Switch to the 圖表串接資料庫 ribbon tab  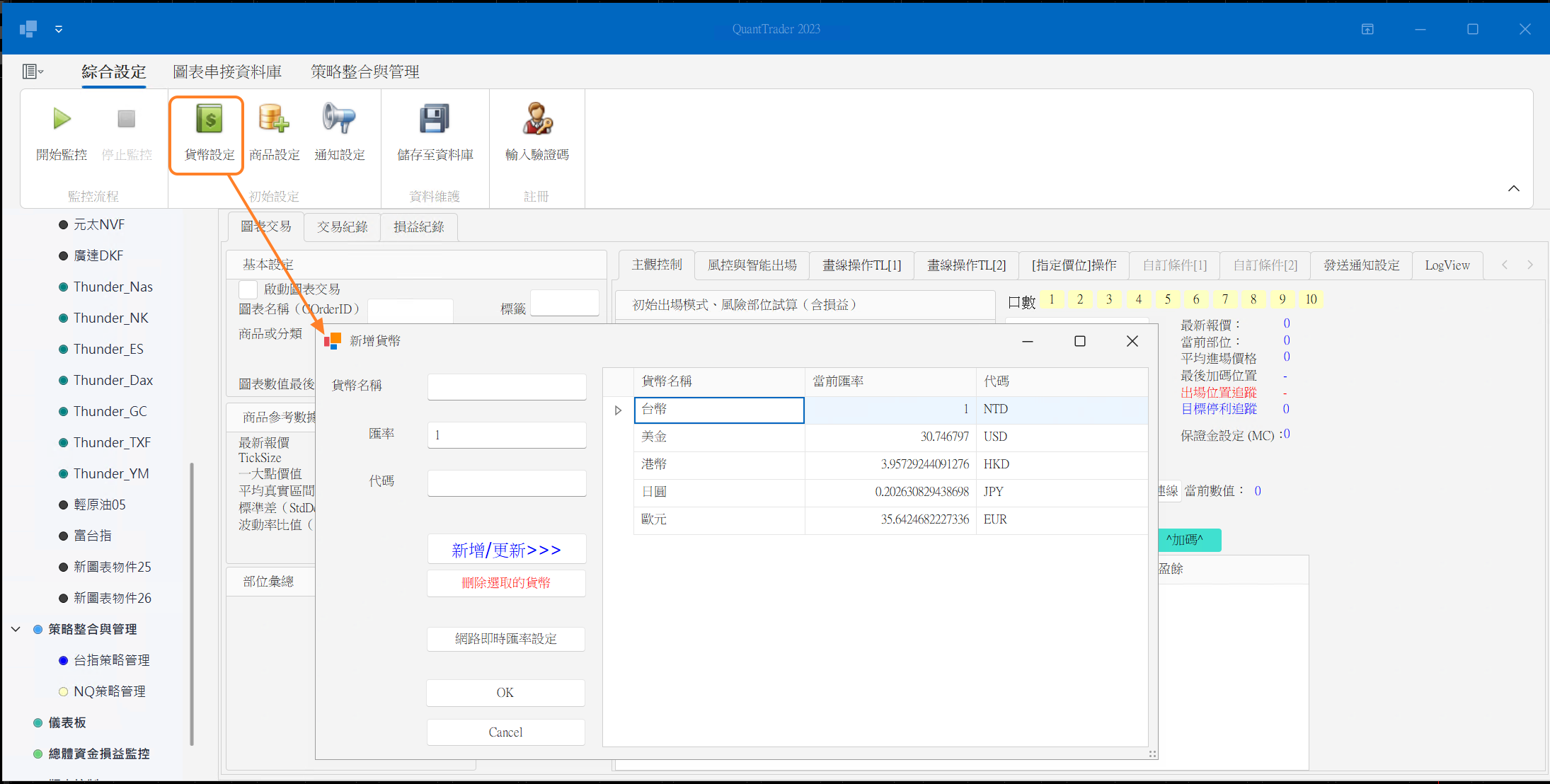227,71
